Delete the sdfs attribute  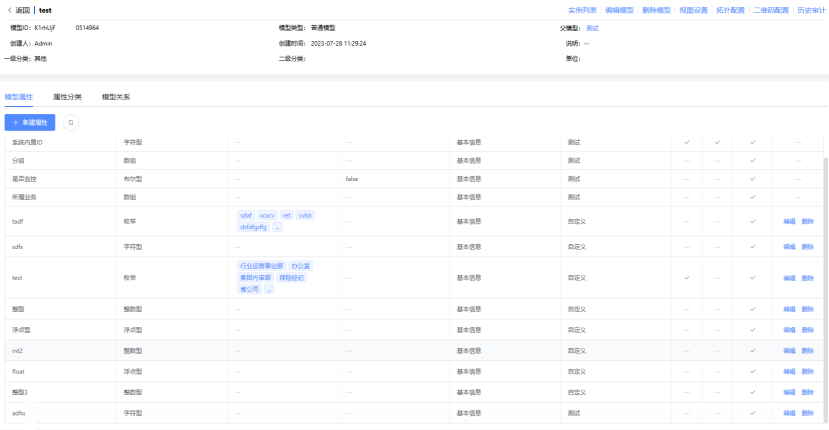pos(807,246)
